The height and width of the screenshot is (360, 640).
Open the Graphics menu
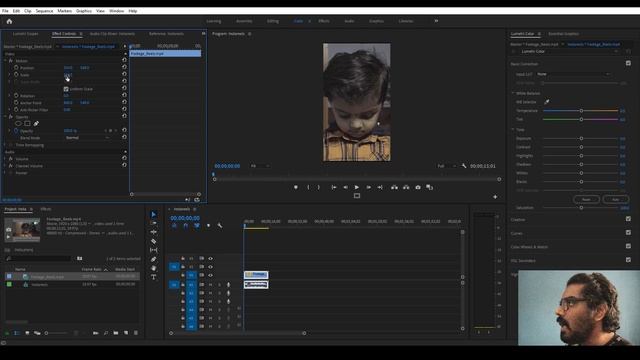tap(84, 11)
